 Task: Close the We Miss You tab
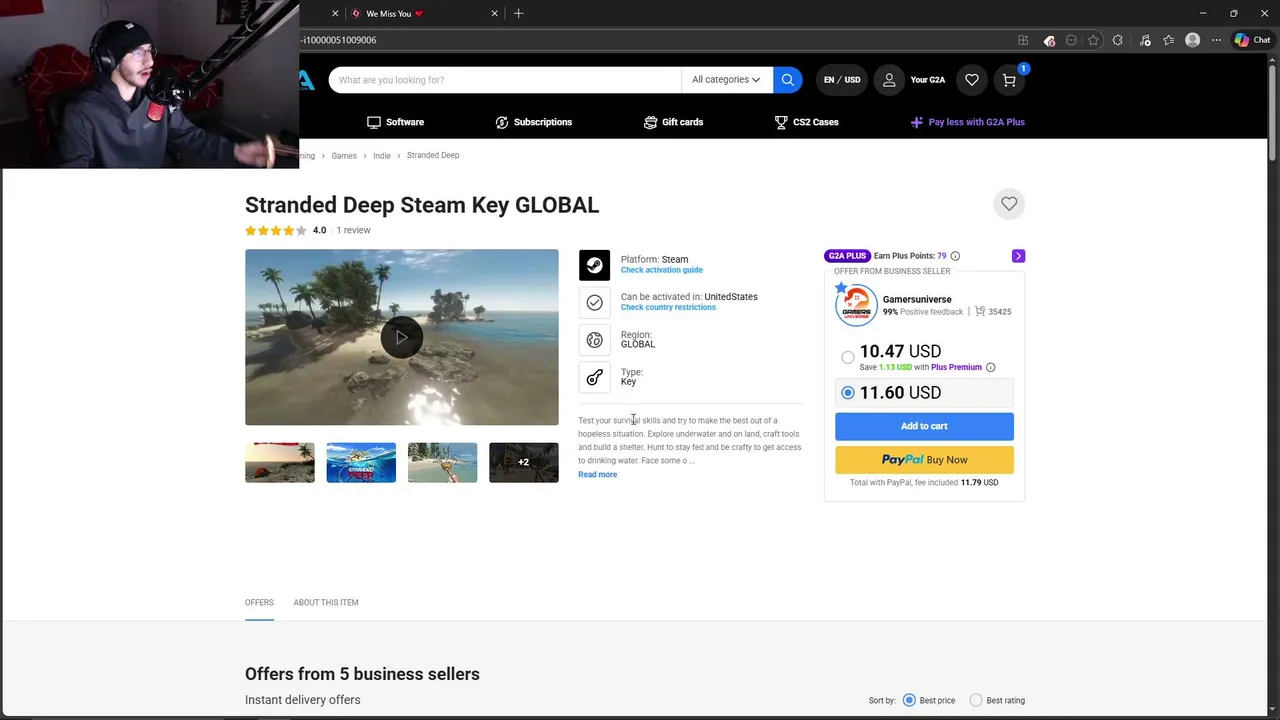click(x=494, y=13)
